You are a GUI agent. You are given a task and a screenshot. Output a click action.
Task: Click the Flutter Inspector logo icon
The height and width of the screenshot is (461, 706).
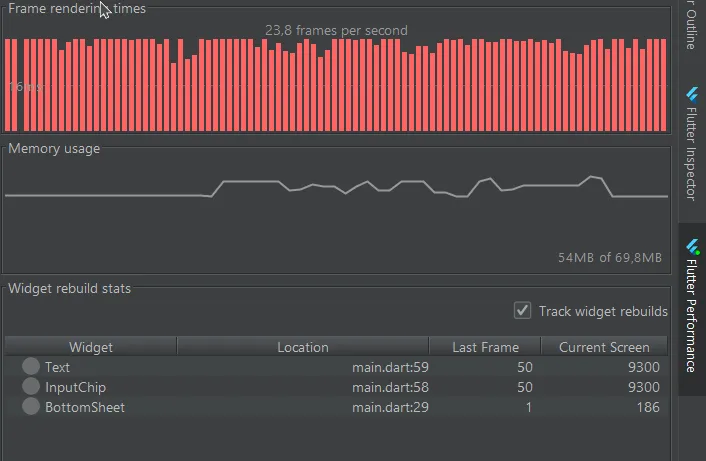pos(692,95)
